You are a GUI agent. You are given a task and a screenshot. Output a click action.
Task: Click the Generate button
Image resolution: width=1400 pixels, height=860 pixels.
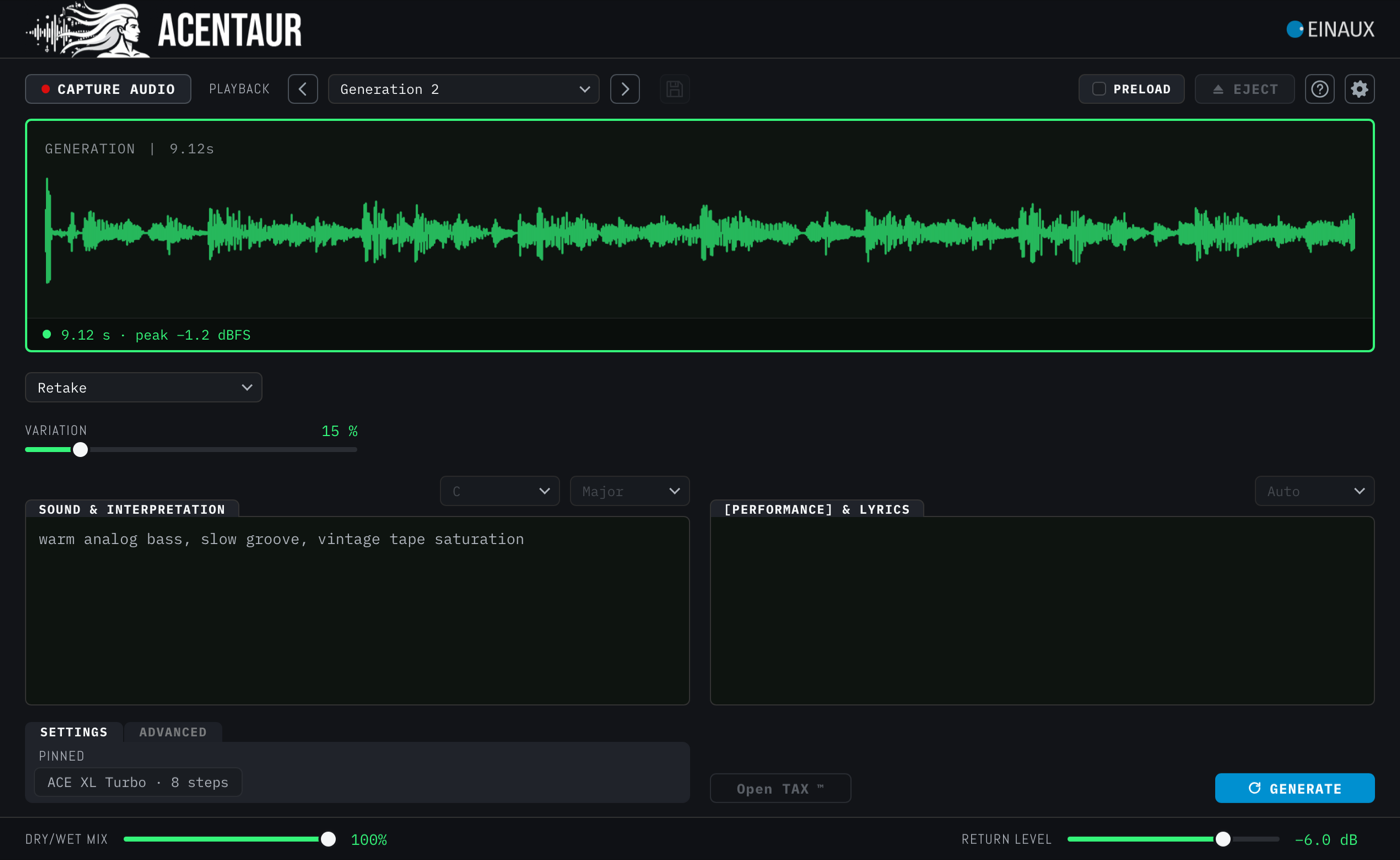(1295, 788)
